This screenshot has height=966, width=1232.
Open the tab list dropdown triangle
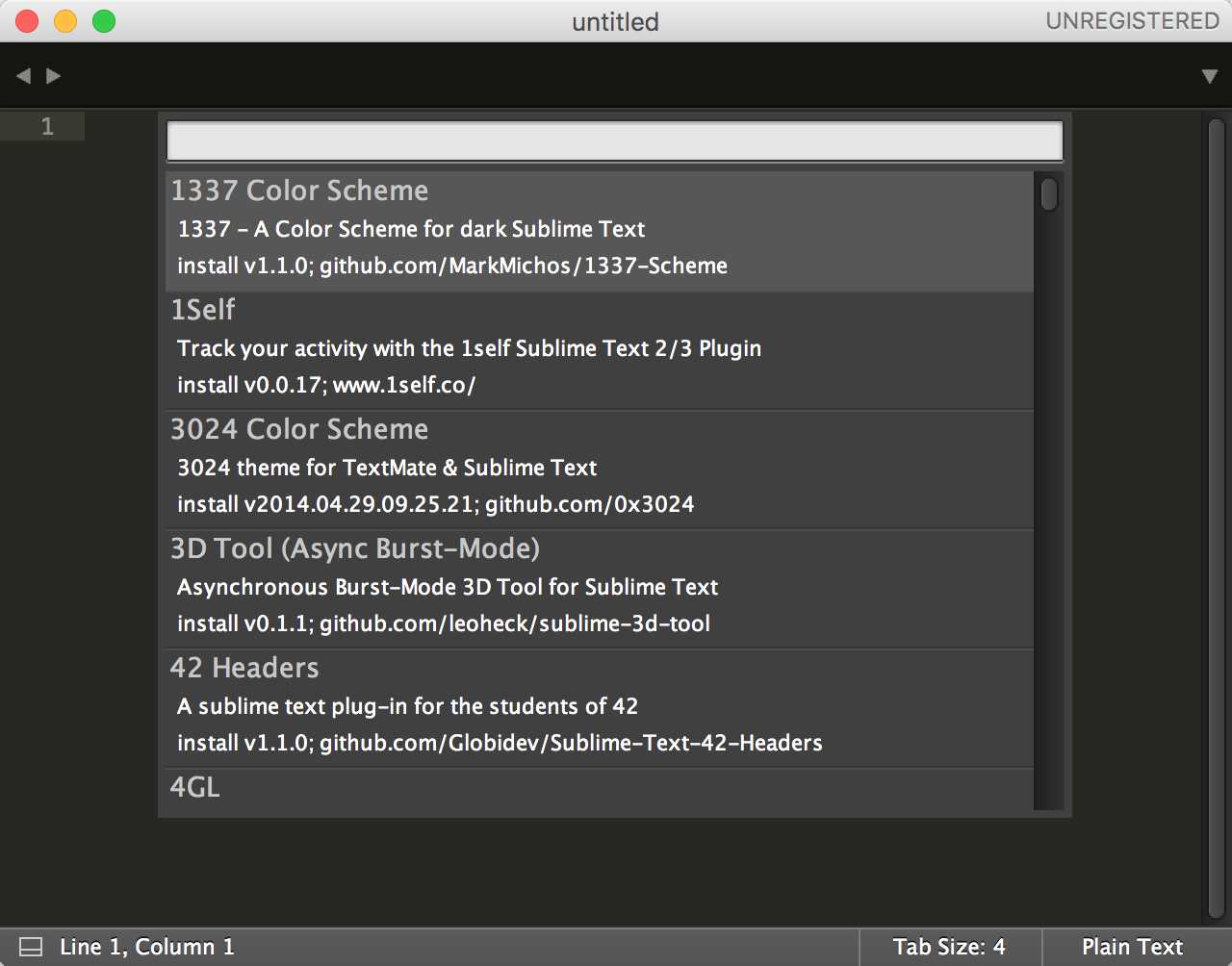coord(1210,76)
